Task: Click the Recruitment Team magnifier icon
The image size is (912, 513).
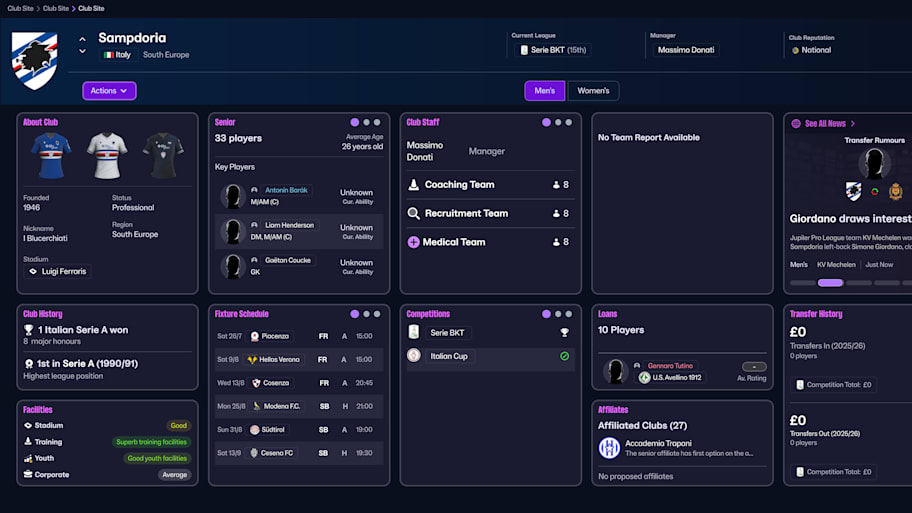Action: 414,213
